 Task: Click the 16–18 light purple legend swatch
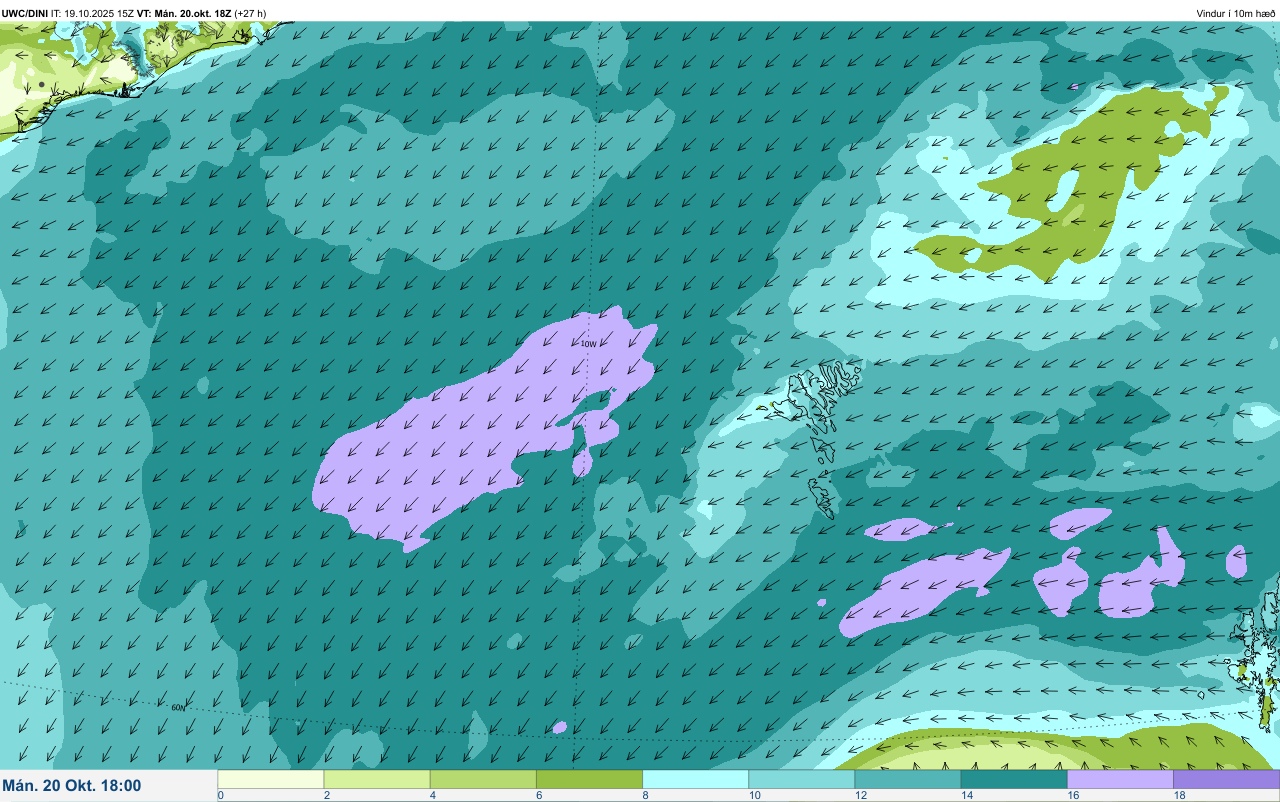click(1120, 779)
